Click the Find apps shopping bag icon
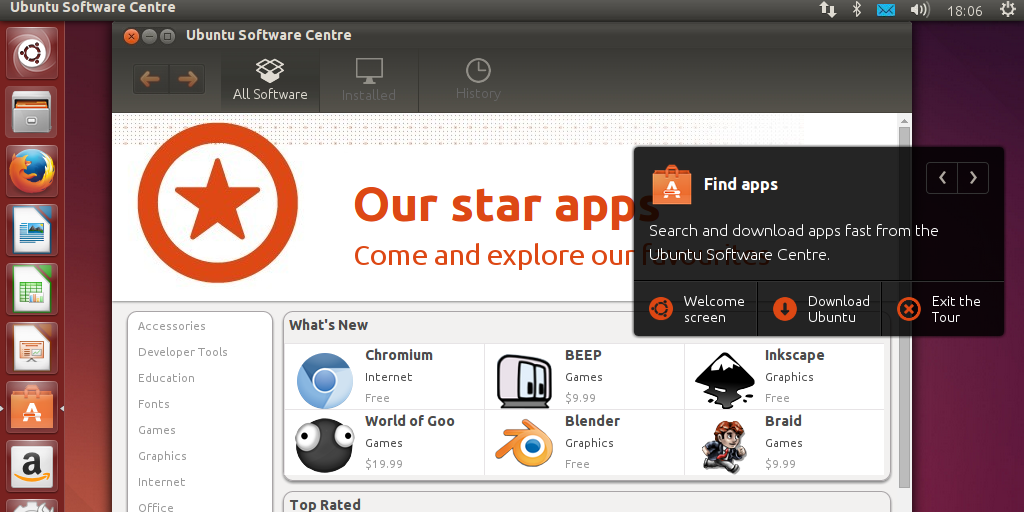Image resolution: width=1024 pixels, height=512 pixels. point(671,185)
